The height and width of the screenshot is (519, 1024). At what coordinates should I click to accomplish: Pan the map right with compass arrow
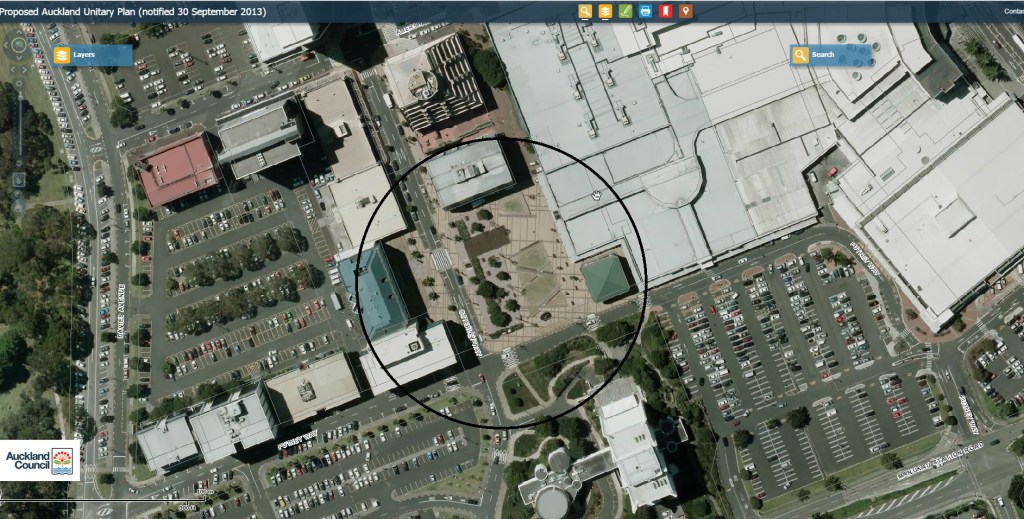[x=30, y=45]
